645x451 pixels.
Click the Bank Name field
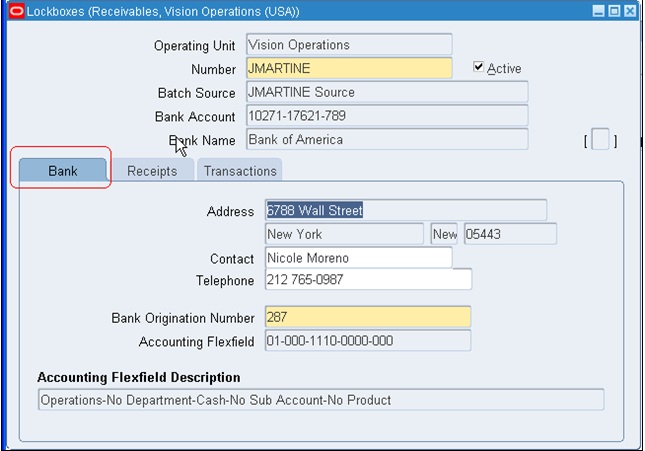pos(387,139)
